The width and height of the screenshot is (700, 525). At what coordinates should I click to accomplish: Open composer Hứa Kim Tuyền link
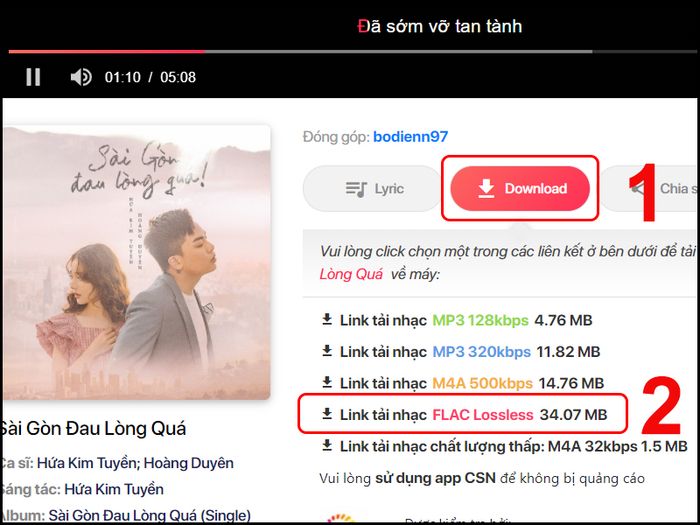[x=114, y=489]
